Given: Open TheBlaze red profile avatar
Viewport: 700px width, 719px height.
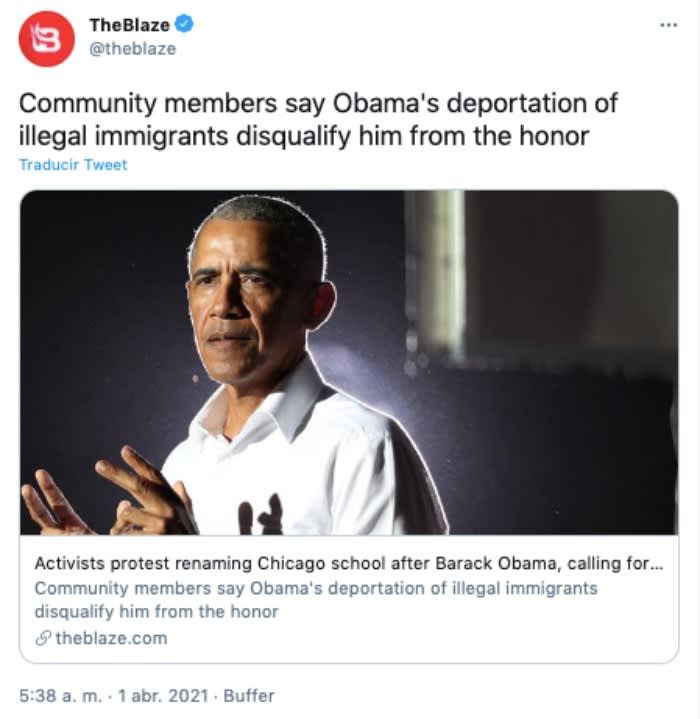Looking at the screenshot, I should [x=46, y=39].
